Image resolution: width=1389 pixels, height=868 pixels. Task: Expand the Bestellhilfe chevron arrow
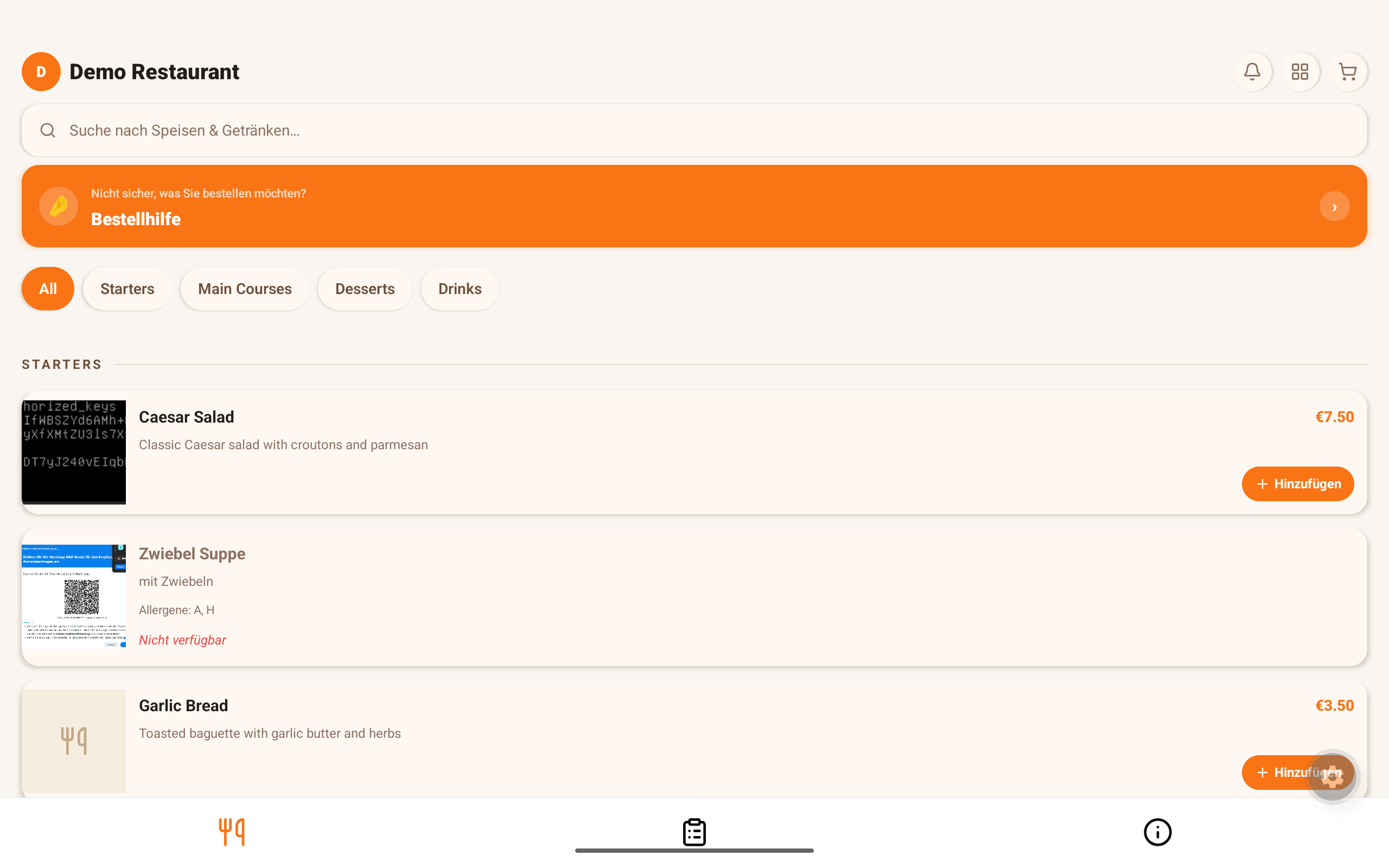(1334, 207)
